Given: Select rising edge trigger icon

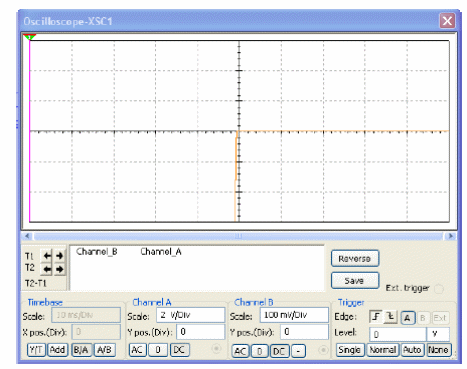Looking at the screenshot, I should (x=376, y=317).
